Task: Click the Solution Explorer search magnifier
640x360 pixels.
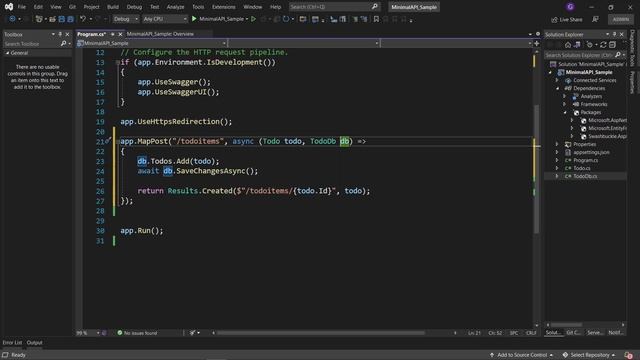Action: point(618,55)
